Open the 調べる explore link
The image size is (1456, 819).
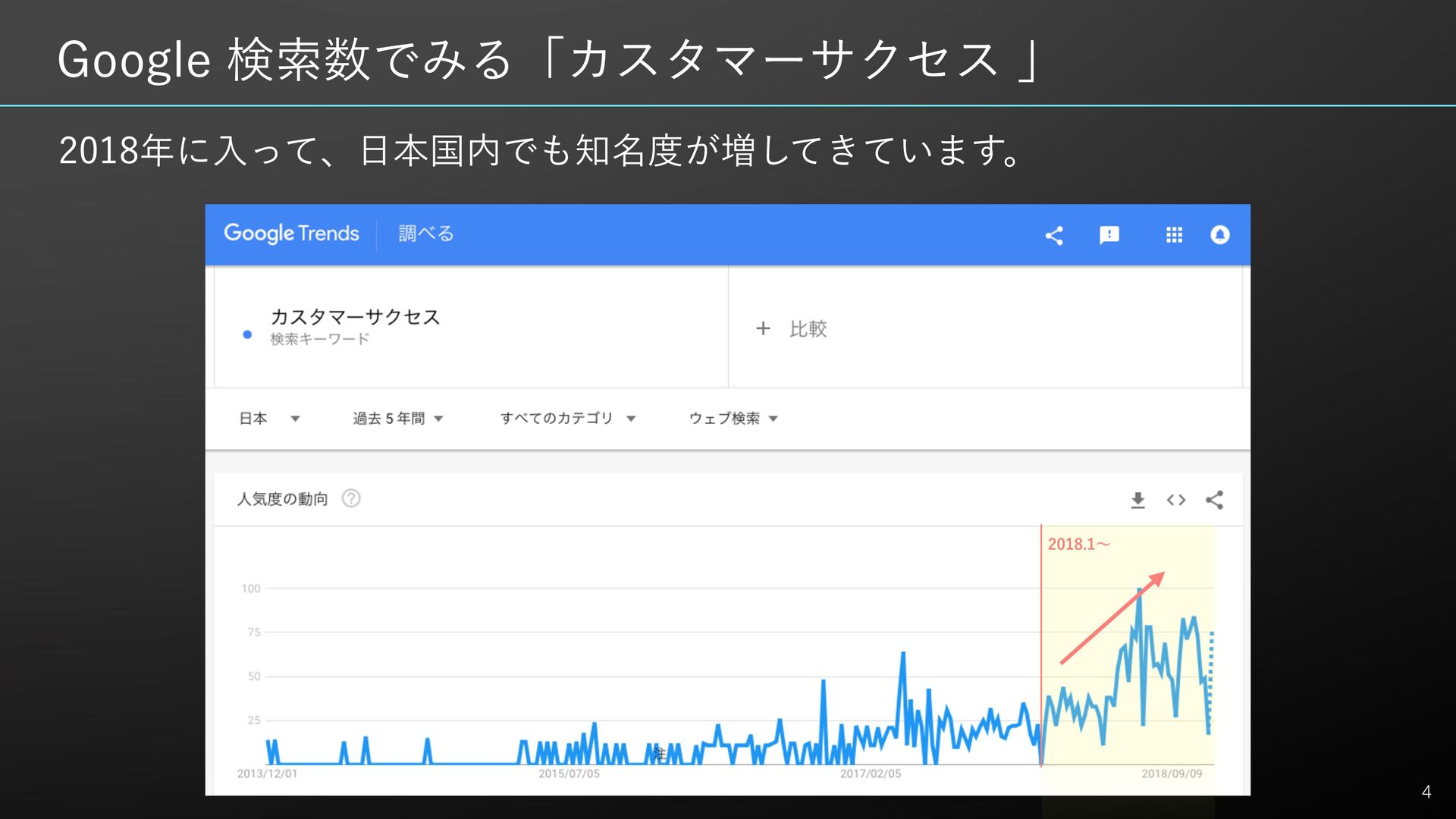(426, 234)
